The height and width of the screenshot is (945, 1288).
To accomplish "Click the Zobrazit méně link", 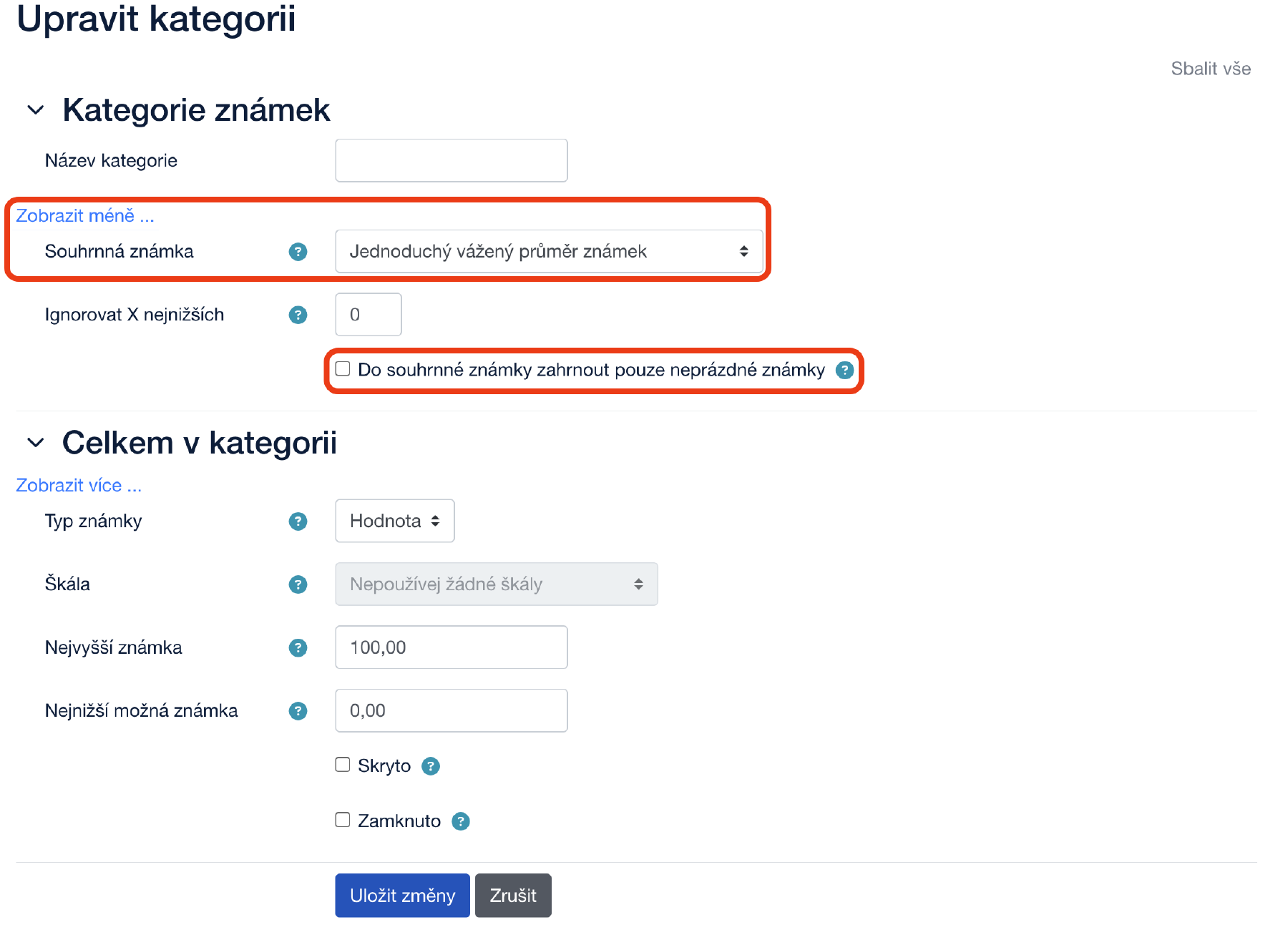I will [85, 215].
